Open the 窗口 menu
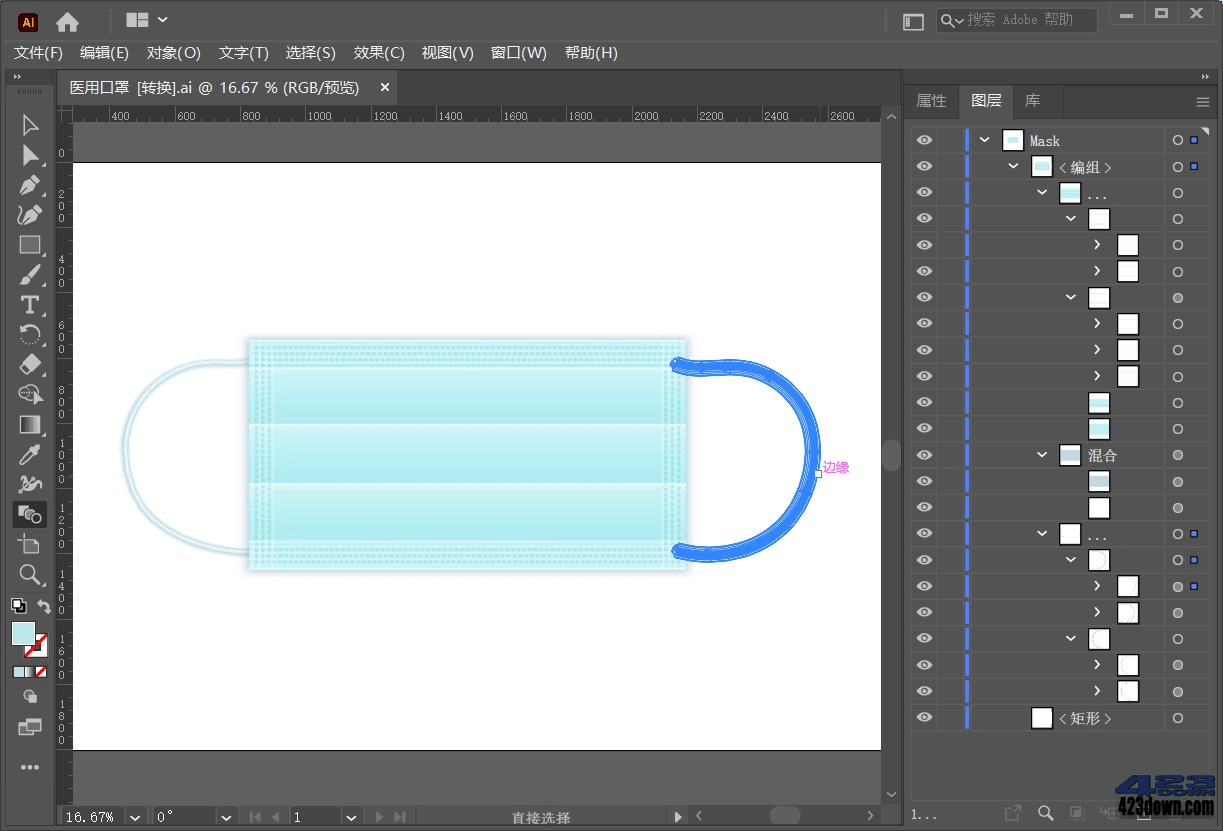The width and height of the screenshot is (1223, 831). tap(518, 53)
